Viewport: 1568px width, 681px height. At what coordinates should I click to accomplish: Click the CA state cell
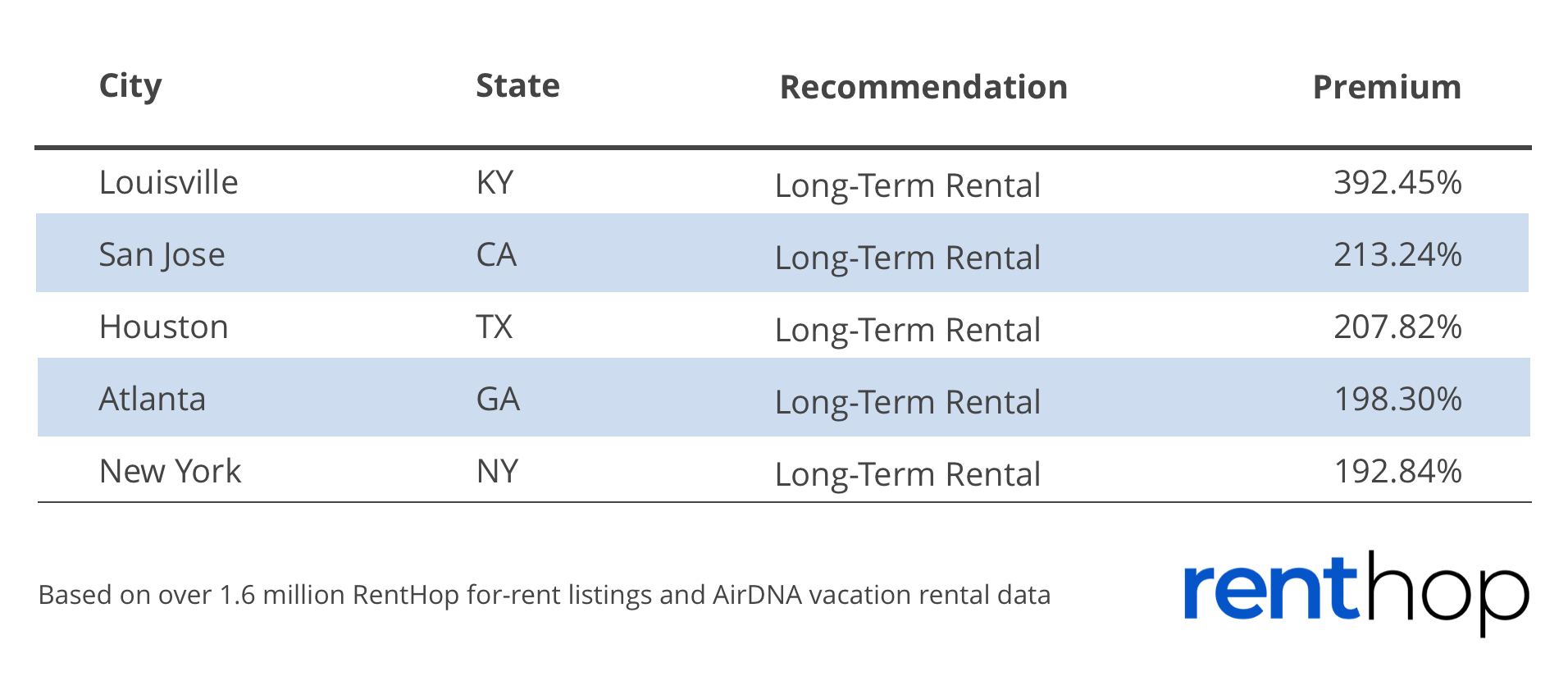pos(496,254)
